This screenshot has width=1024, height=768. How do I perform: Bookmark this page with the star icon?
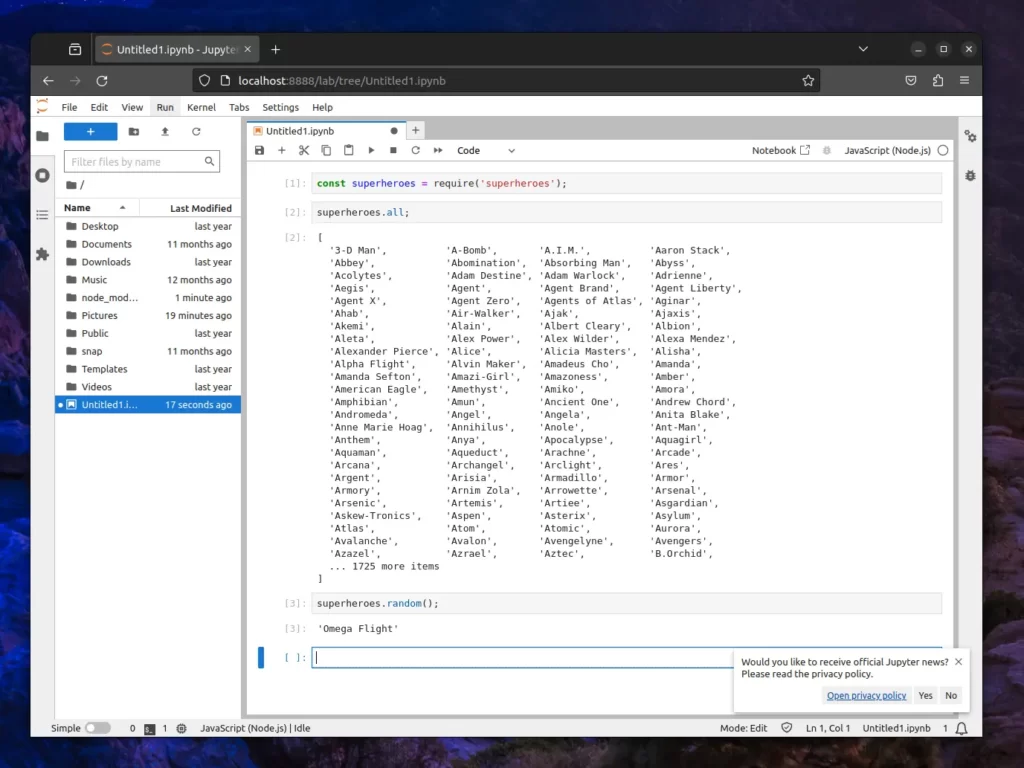click(x=808, y=81)
